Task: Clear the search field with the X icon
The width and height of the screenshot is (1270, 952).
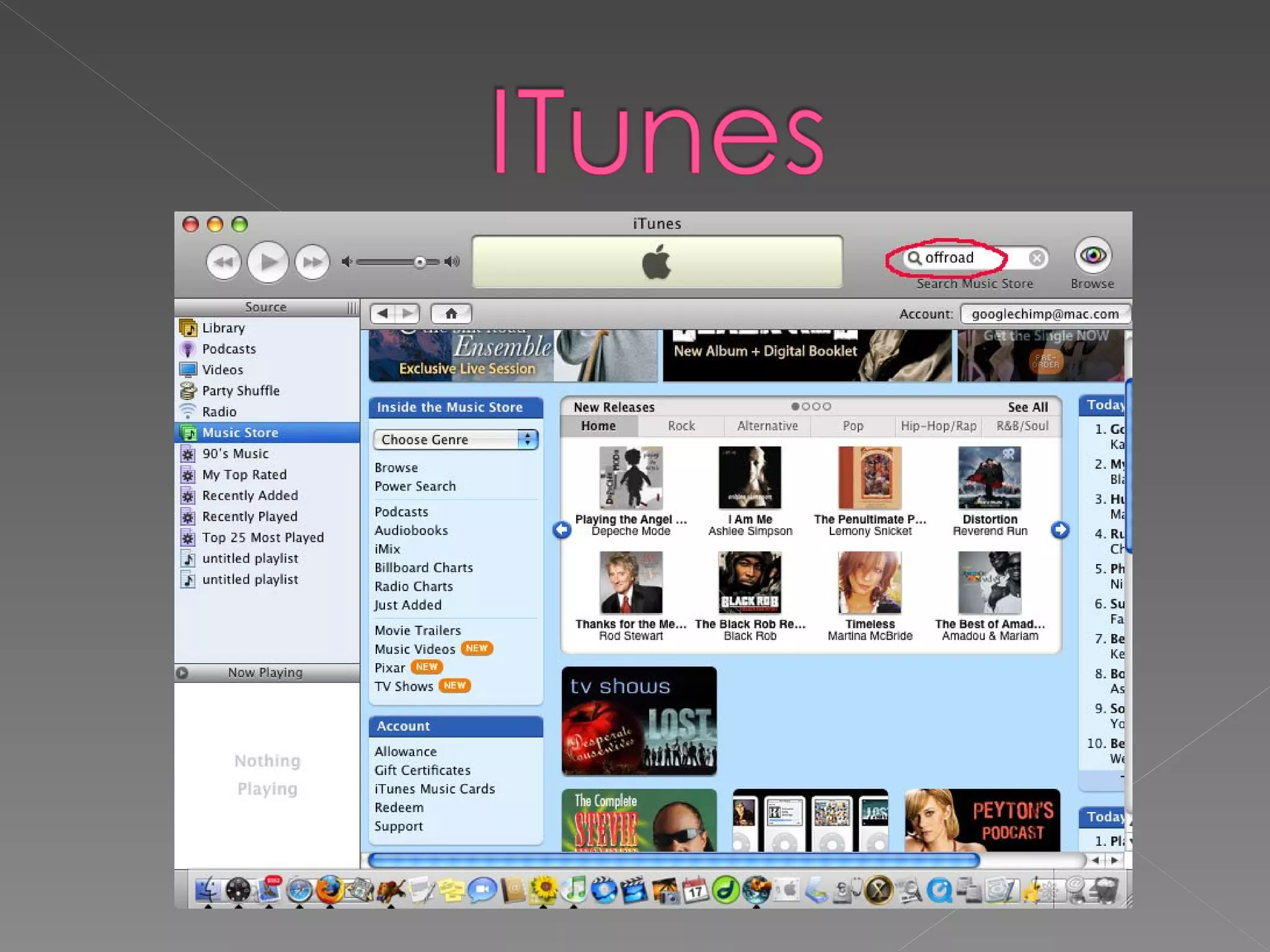Action: point(1036,258)
